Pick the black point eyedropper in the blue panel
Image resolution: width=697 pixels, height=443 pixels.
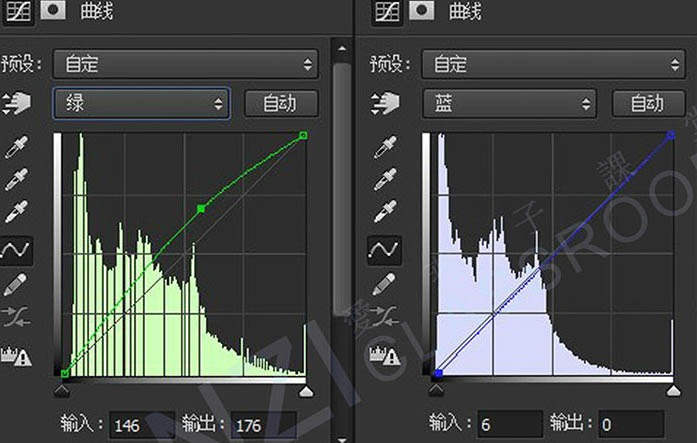[x=385, y=147]
